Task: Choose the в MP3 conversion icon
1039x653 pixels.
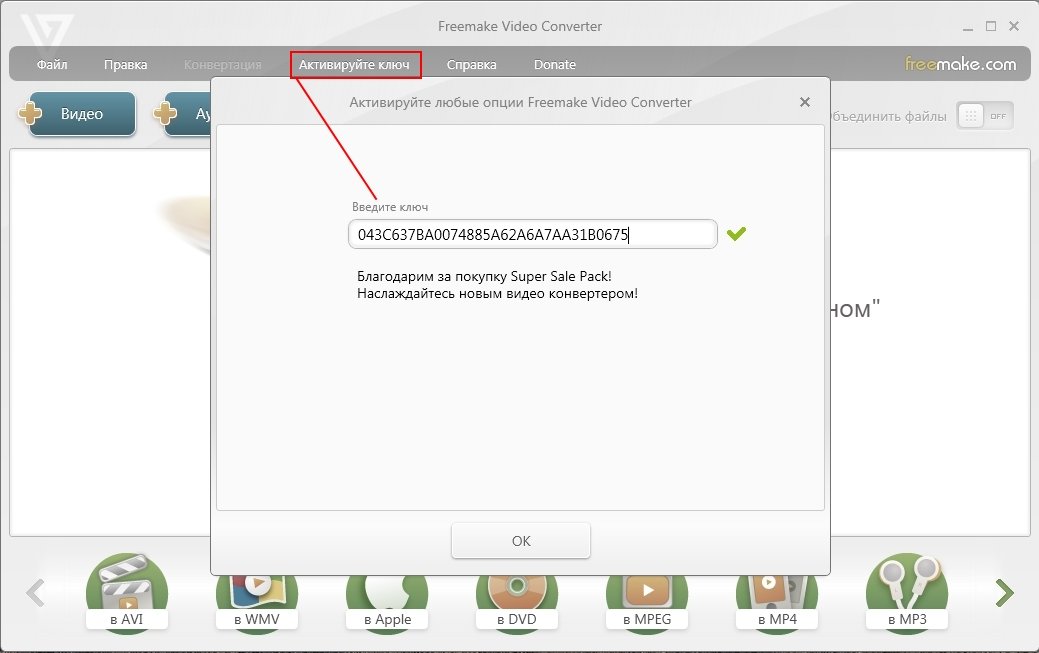Action: (x=907, y=592)
